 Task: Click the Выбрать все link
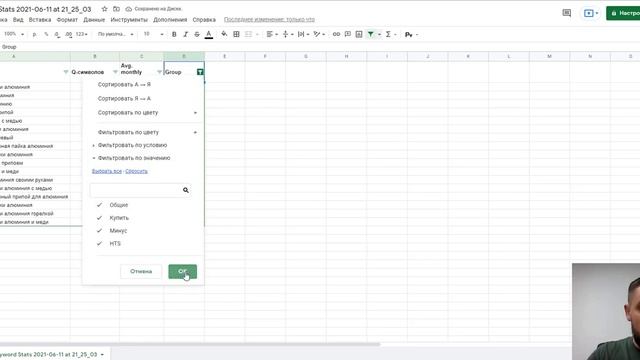(107, 171)
